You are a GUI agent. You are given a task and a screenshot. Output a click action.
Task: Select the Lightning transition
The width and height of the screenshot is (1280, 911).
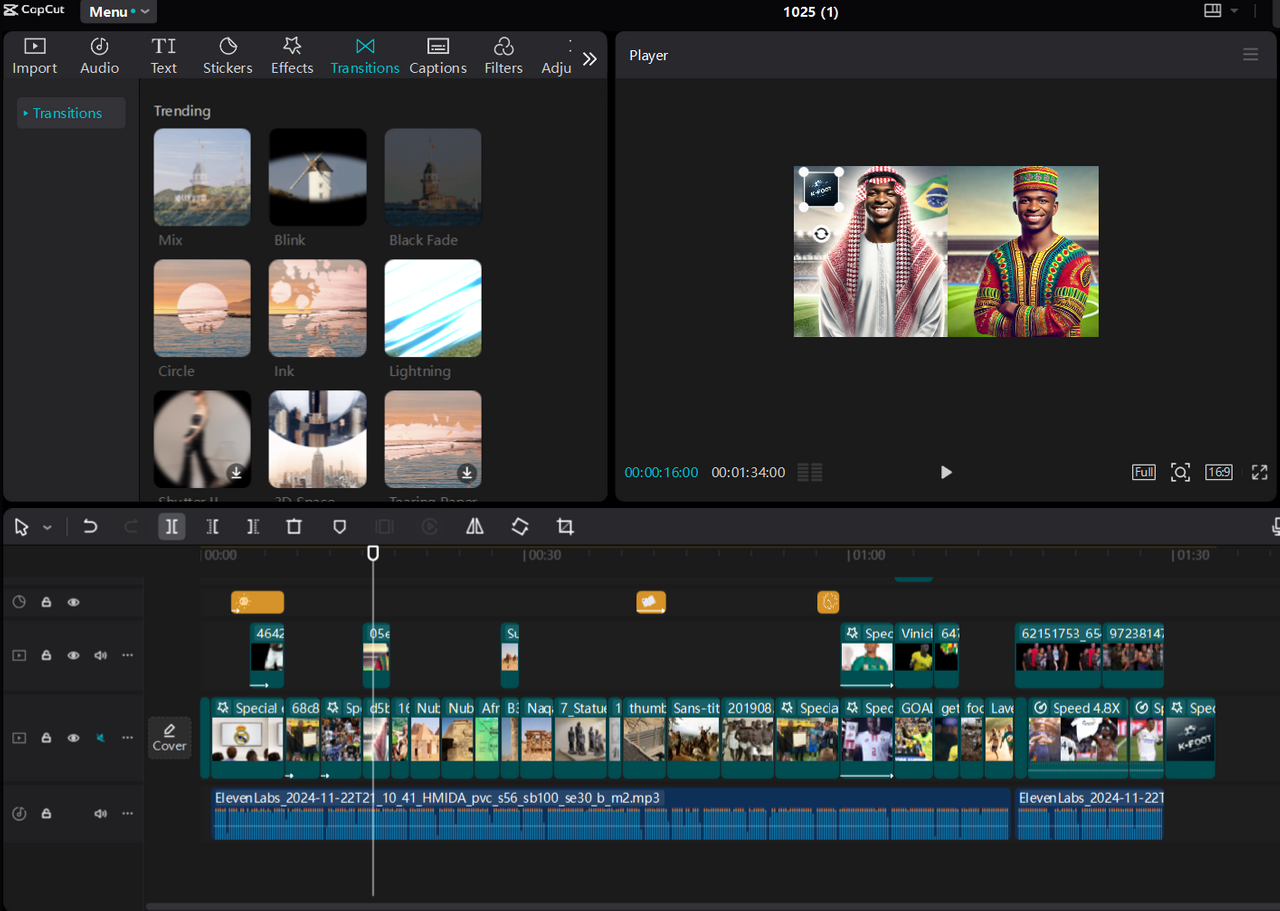tap(433, 308)
